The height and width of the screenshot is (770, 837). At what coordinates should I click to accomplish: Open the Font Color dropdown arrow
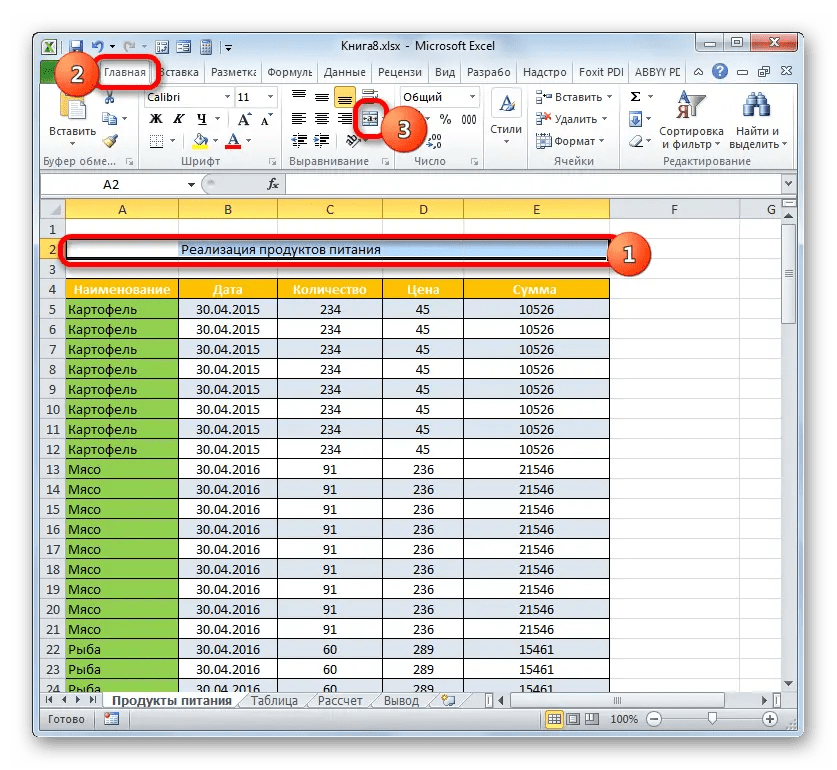point(249,141)
